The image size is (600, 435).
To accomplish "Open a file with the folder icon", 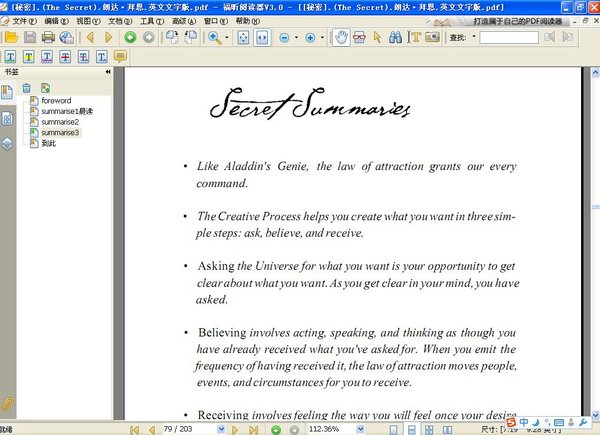I will [x=11, y=37].
